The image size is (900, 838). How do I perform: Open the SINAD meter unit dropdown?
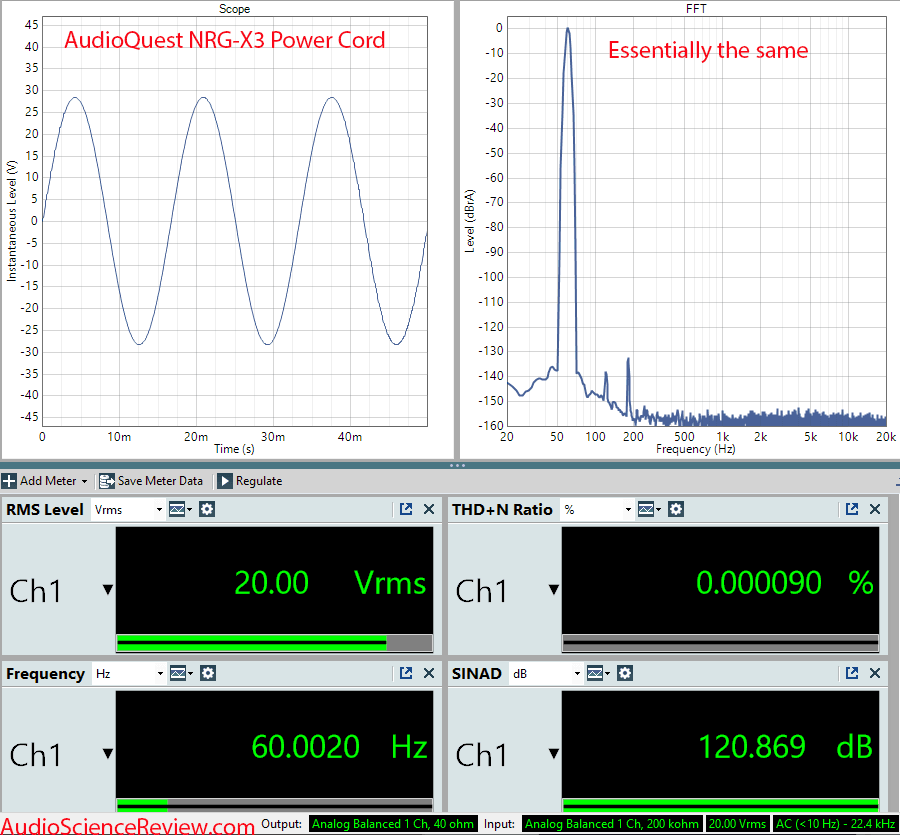pos(546,674)
